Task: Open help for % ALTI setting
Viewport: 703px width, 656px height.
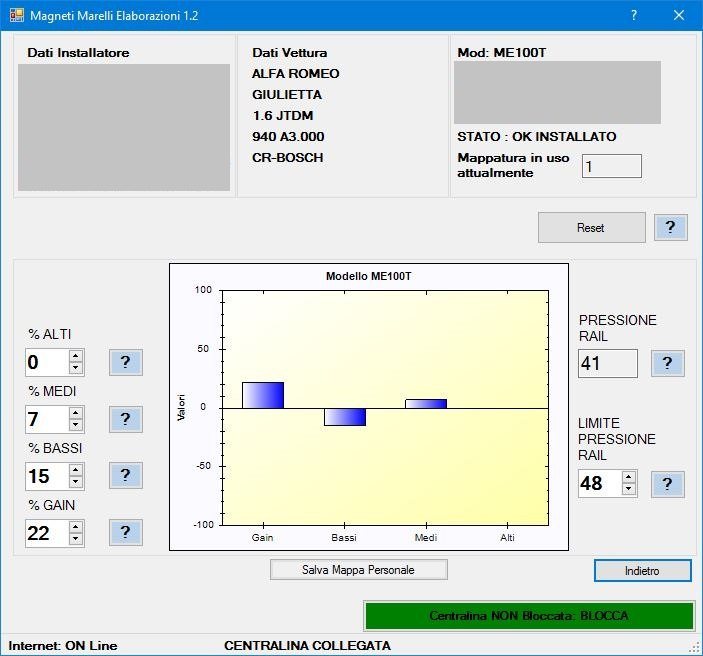Action: (x=126, y=362)
